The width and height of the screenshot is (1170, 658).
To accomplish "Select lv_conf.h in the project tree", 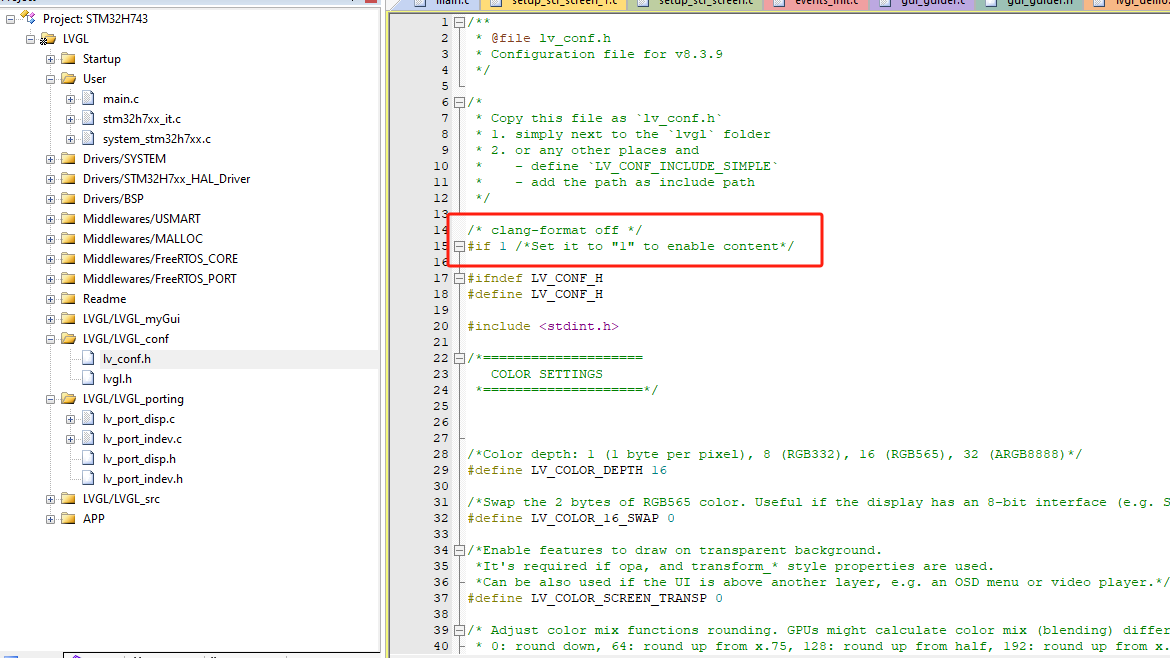I will 127,359.
